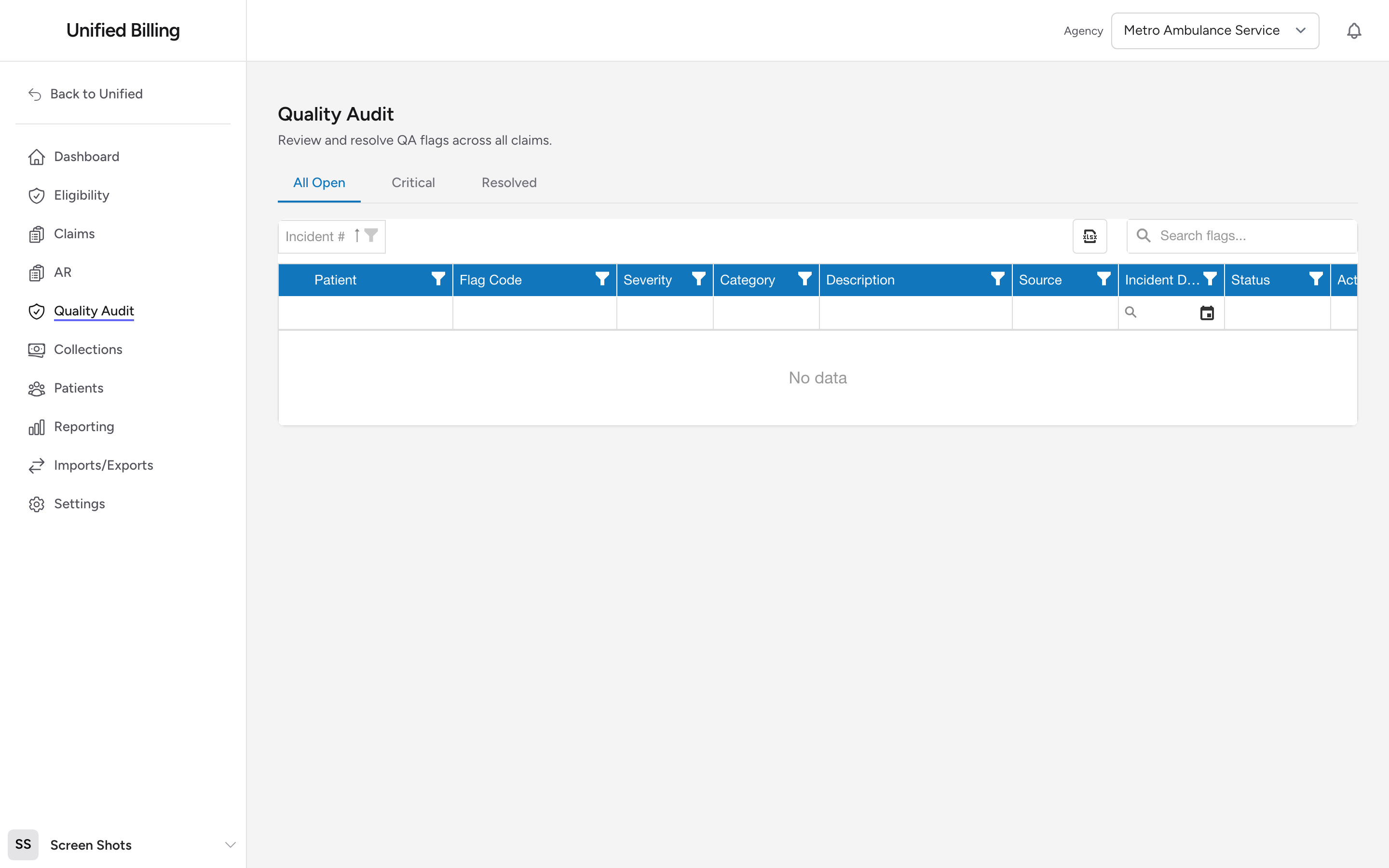The image size is (1389, 868).
Task: Click the Search flags input field
Action: click(x=1242, y=236)
